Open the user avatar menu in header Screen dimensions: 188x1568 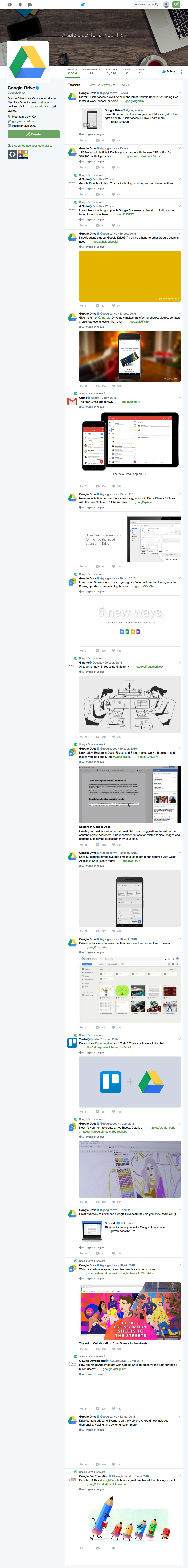(166, 4)
